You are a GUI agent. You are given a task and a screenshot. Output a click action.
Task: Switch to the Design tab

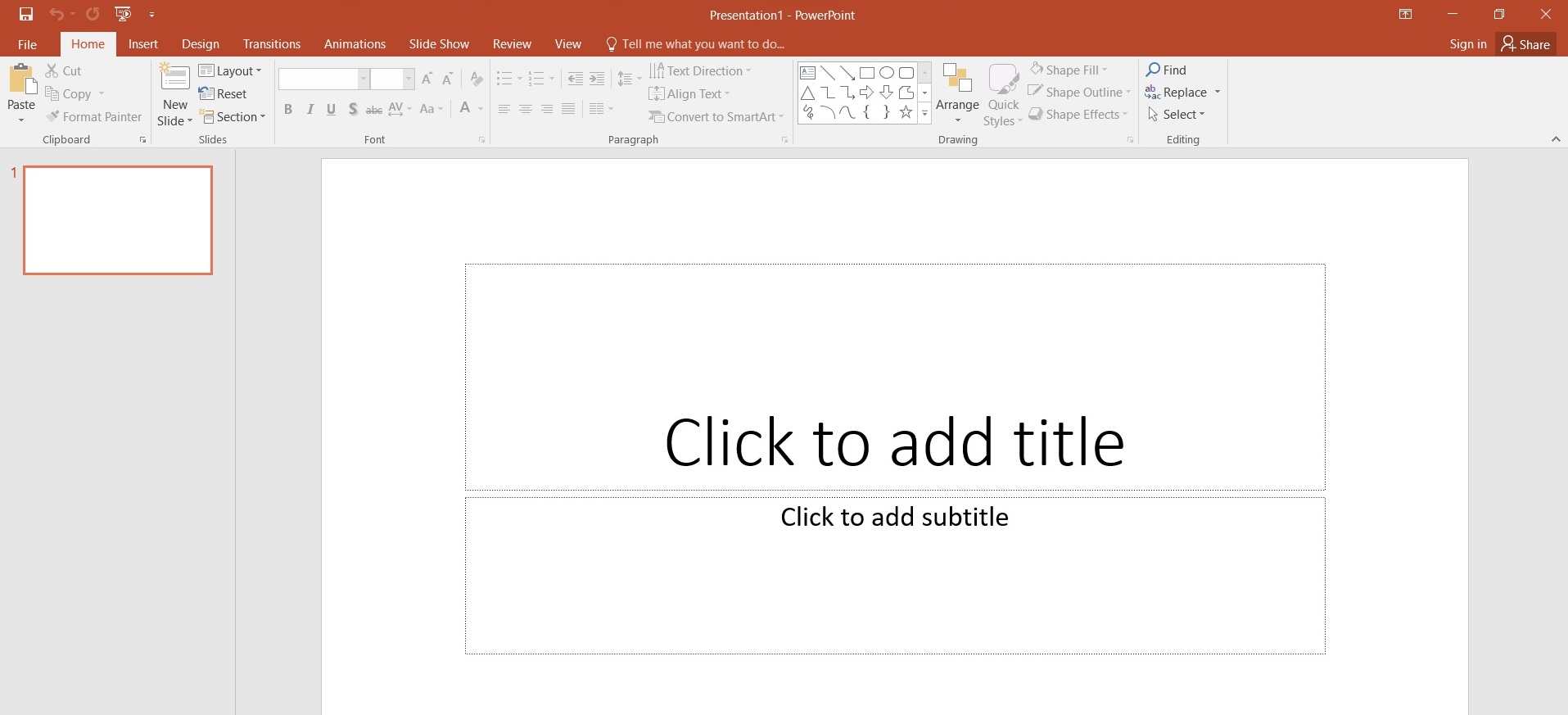[x=201, y=44]
